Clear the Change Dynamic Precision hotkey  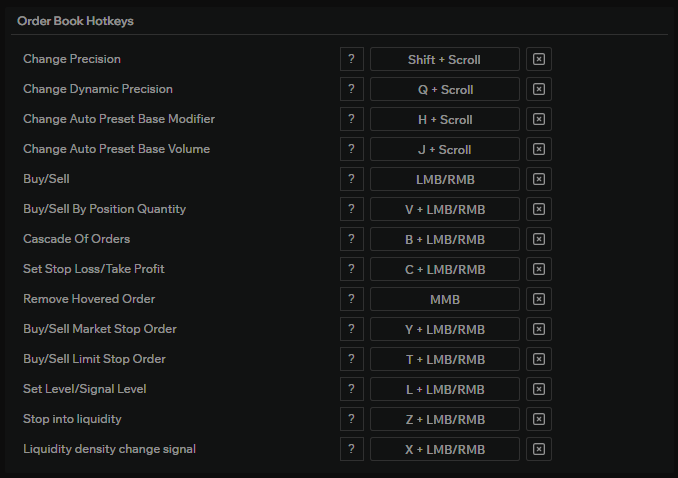539,89
